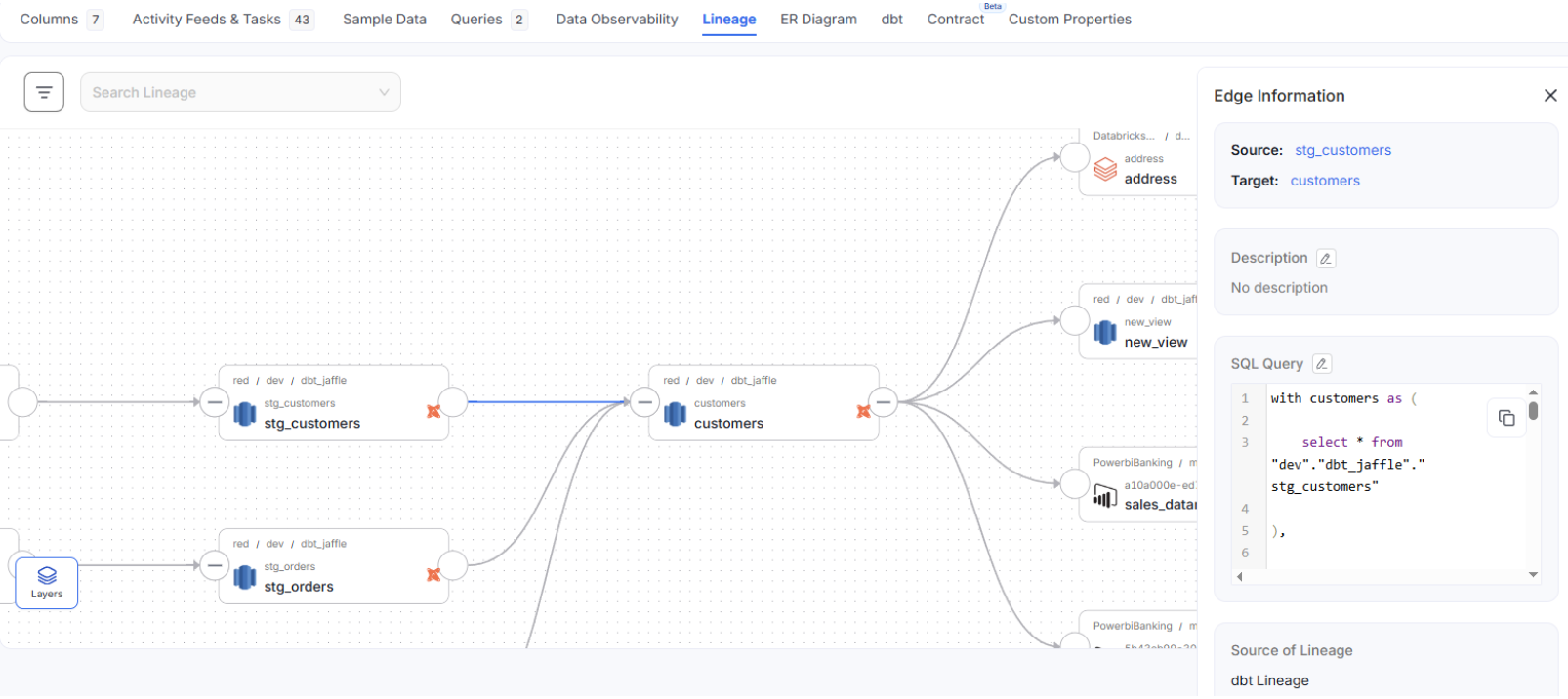This screenshot has width=1568, height=699.
Task: Open the Data Observability tab
Action: [x=616, y=20]
